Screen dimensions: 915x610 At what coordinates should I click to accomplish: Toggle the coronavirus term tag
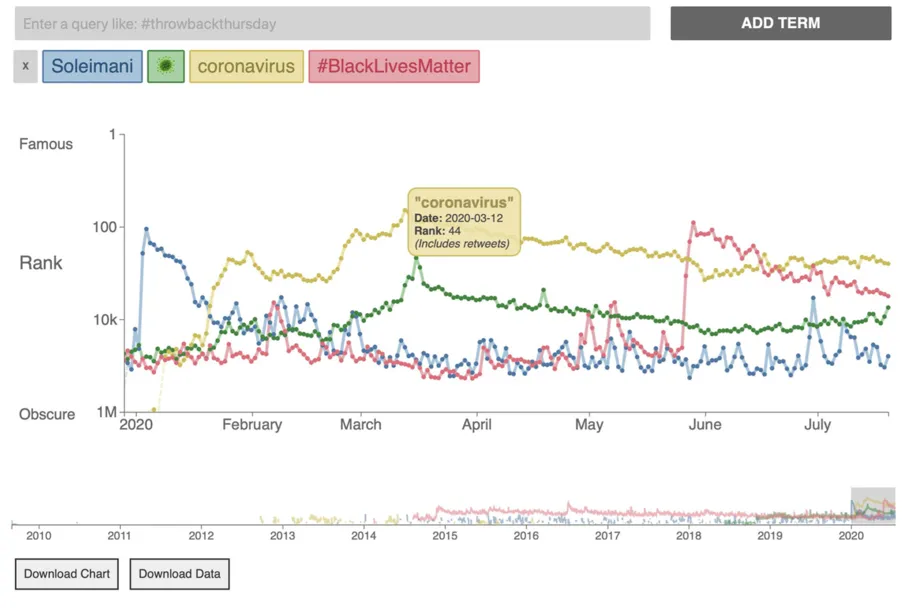246,67
